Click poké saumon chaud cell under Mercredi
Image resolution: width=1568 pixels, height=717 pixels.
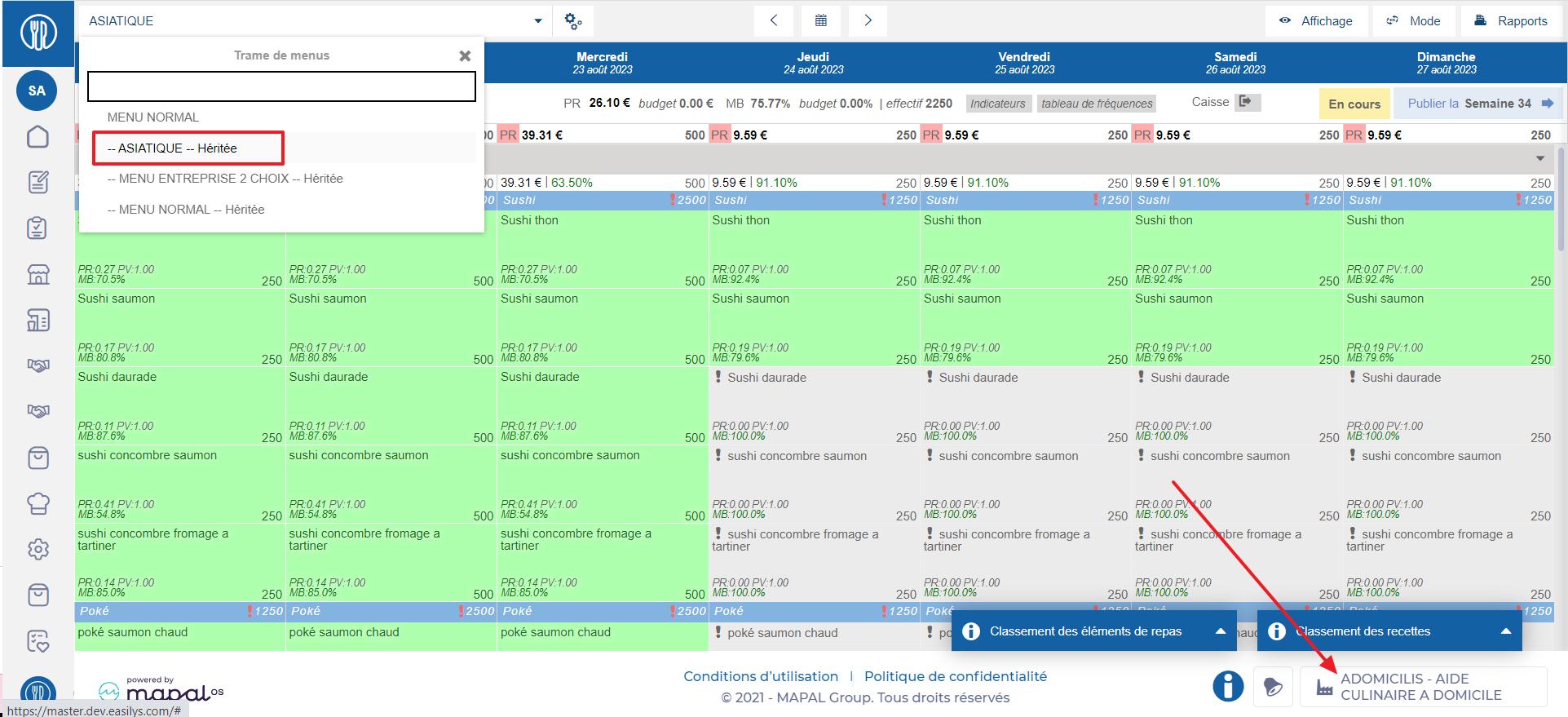pyautogui.click(x=603, y=636)
